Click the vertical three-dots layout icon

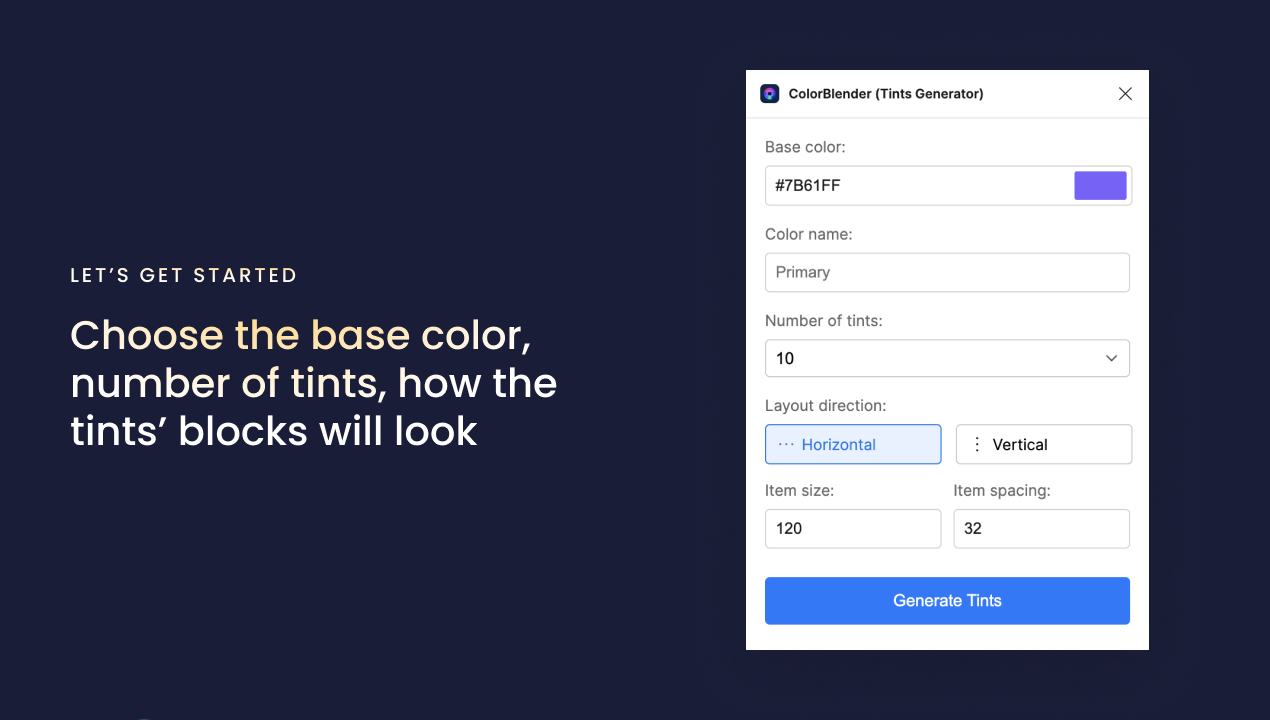(x=977, y=445)
